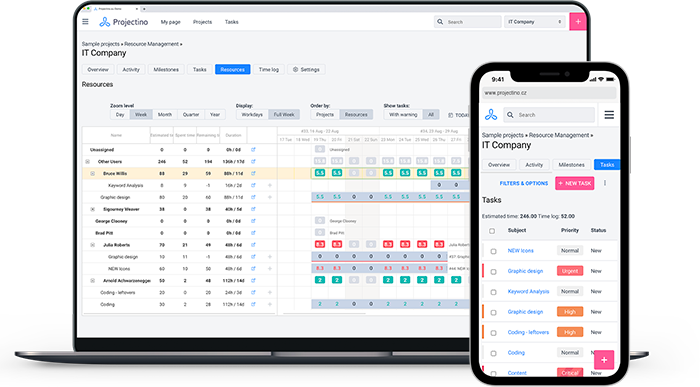Click the Projectino logo in laptop header
Viewport: 700px width, 387px height.
tap(124, 22)
